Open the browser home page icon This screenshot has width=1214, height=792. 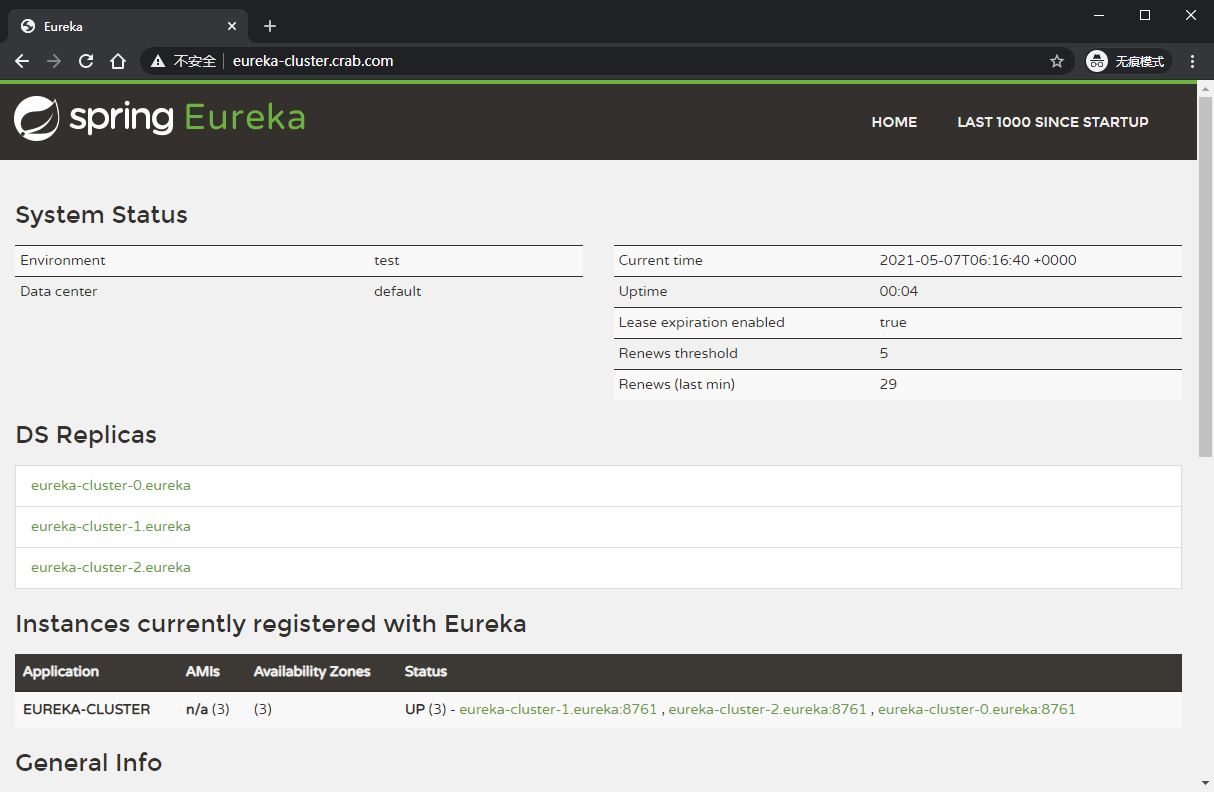point(118,61)
